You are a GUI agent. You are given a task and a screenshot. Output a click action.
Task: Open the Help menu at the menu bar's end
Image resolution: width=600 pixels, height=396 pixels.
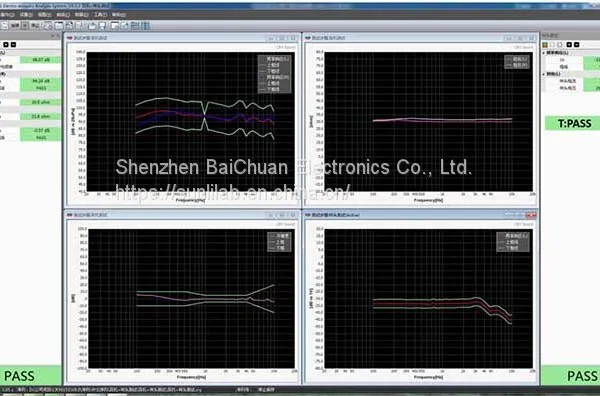119,15
